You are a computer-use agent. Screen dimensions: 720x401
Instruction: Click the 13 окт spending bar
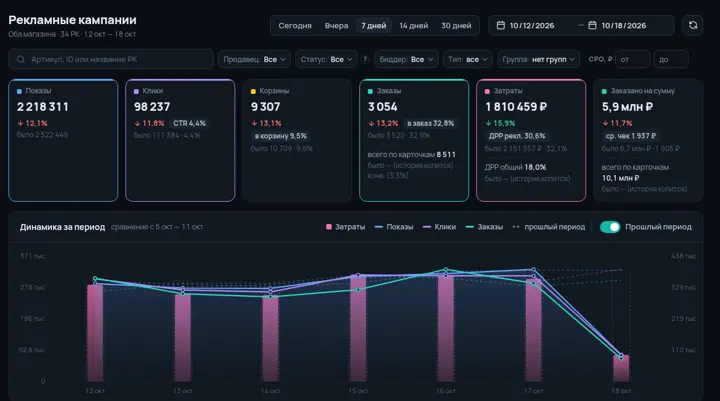pos(183,338)
